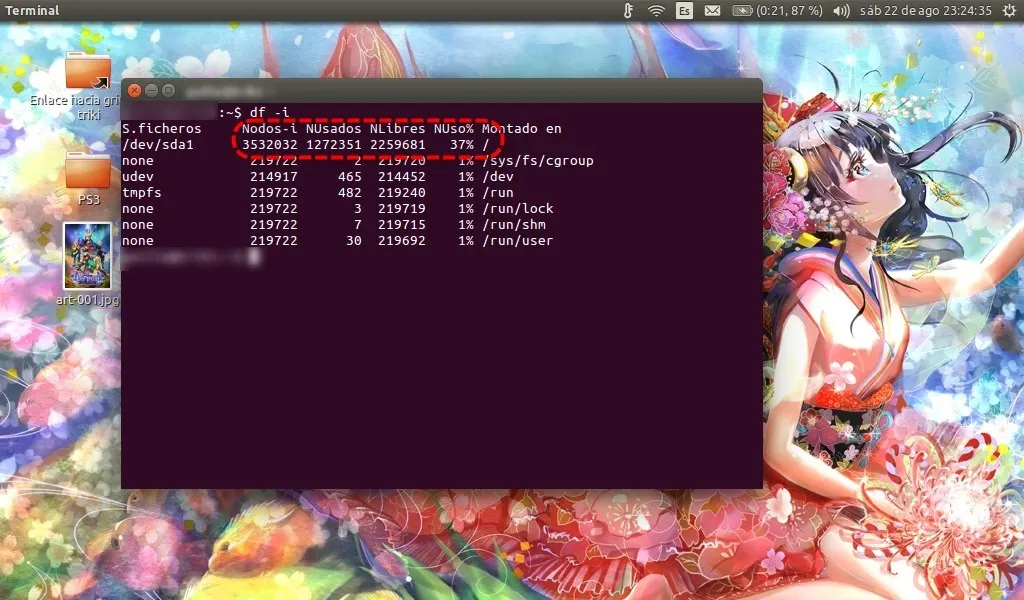
Task: Click the Terminal title in the top panel
Action: pos(33,11)
